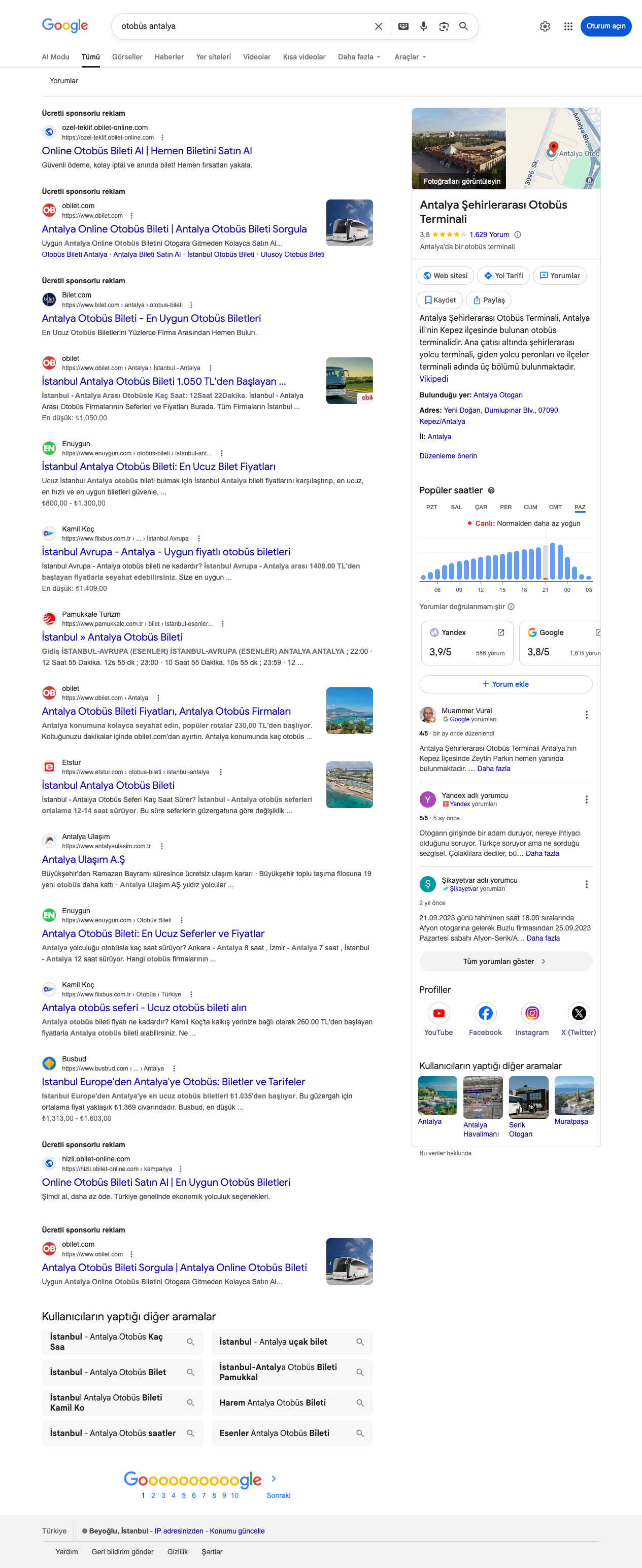Click Yol Tarifi directions button
642x1568 pixels.
coord(503,276)
